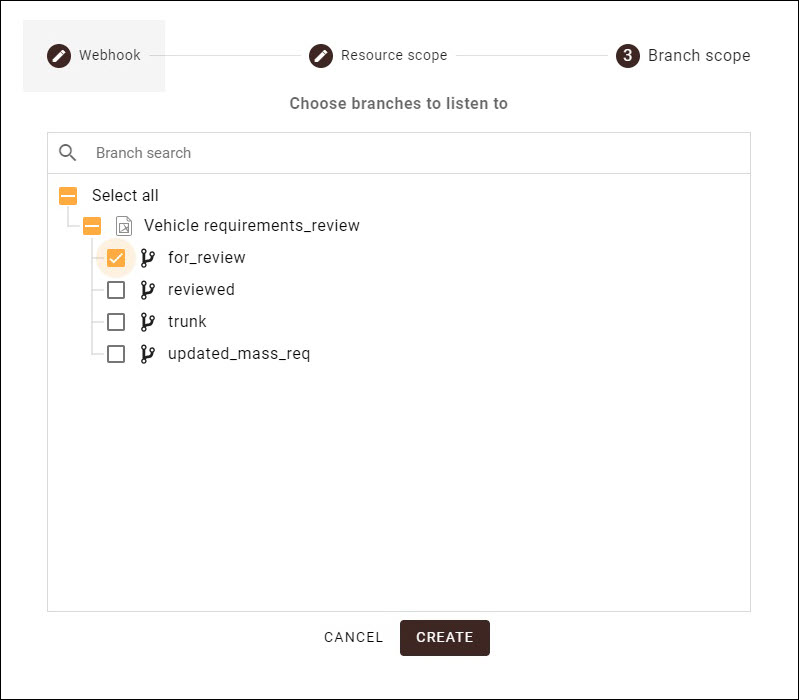
Task: Uncheck the for_review branch checkbox
Action: pos(116,258)
